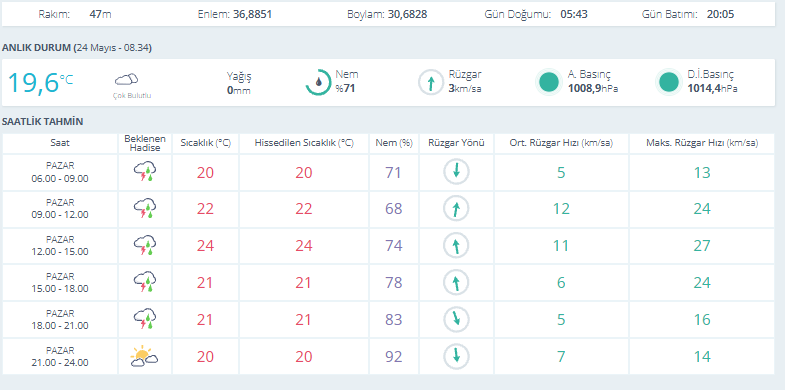Click the Rakım 47m value
Viewport: 785px width, 390px height.
coord(100,14)
